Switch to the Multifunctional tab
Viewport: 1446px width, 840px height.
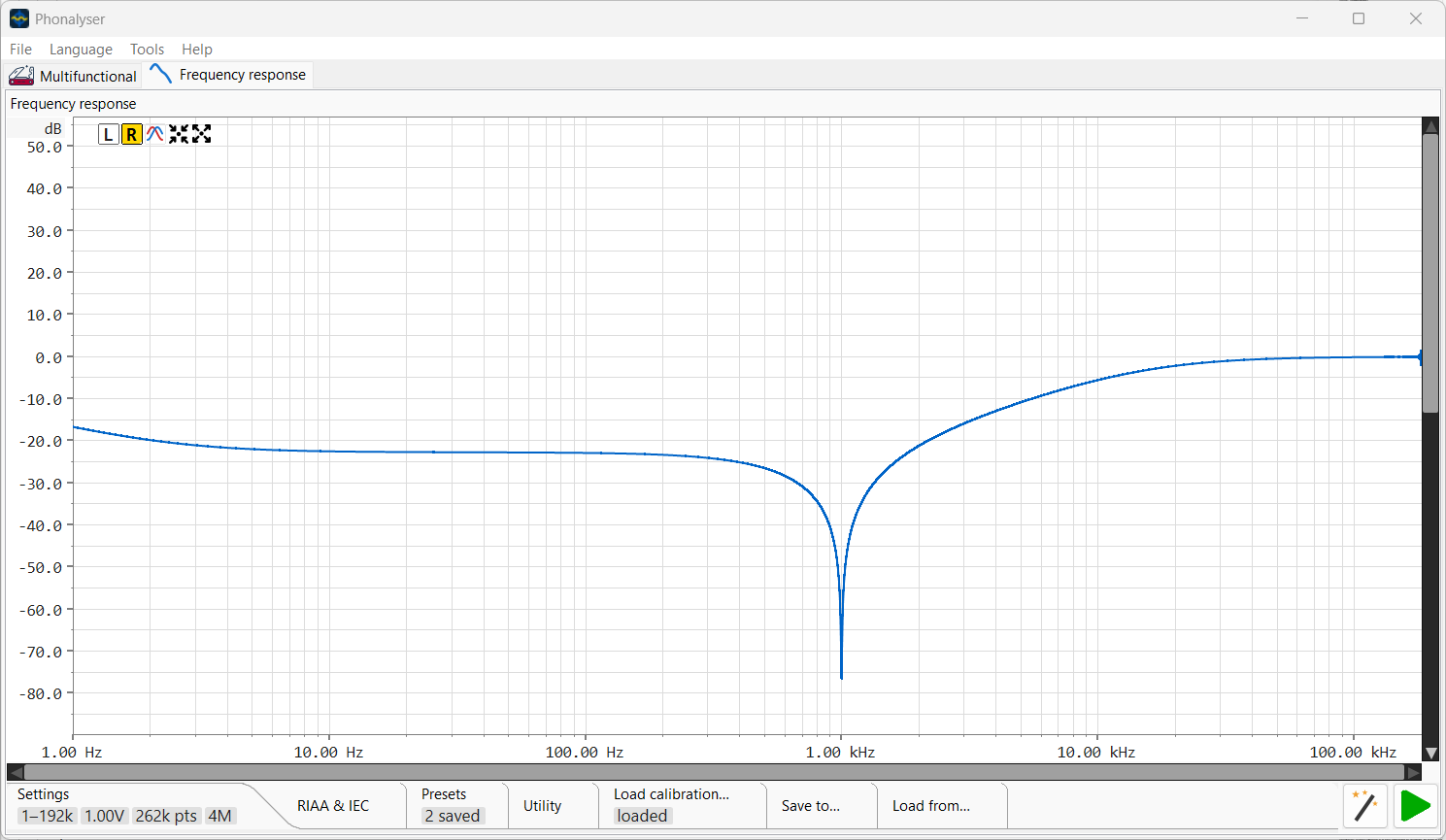point(73,76)
